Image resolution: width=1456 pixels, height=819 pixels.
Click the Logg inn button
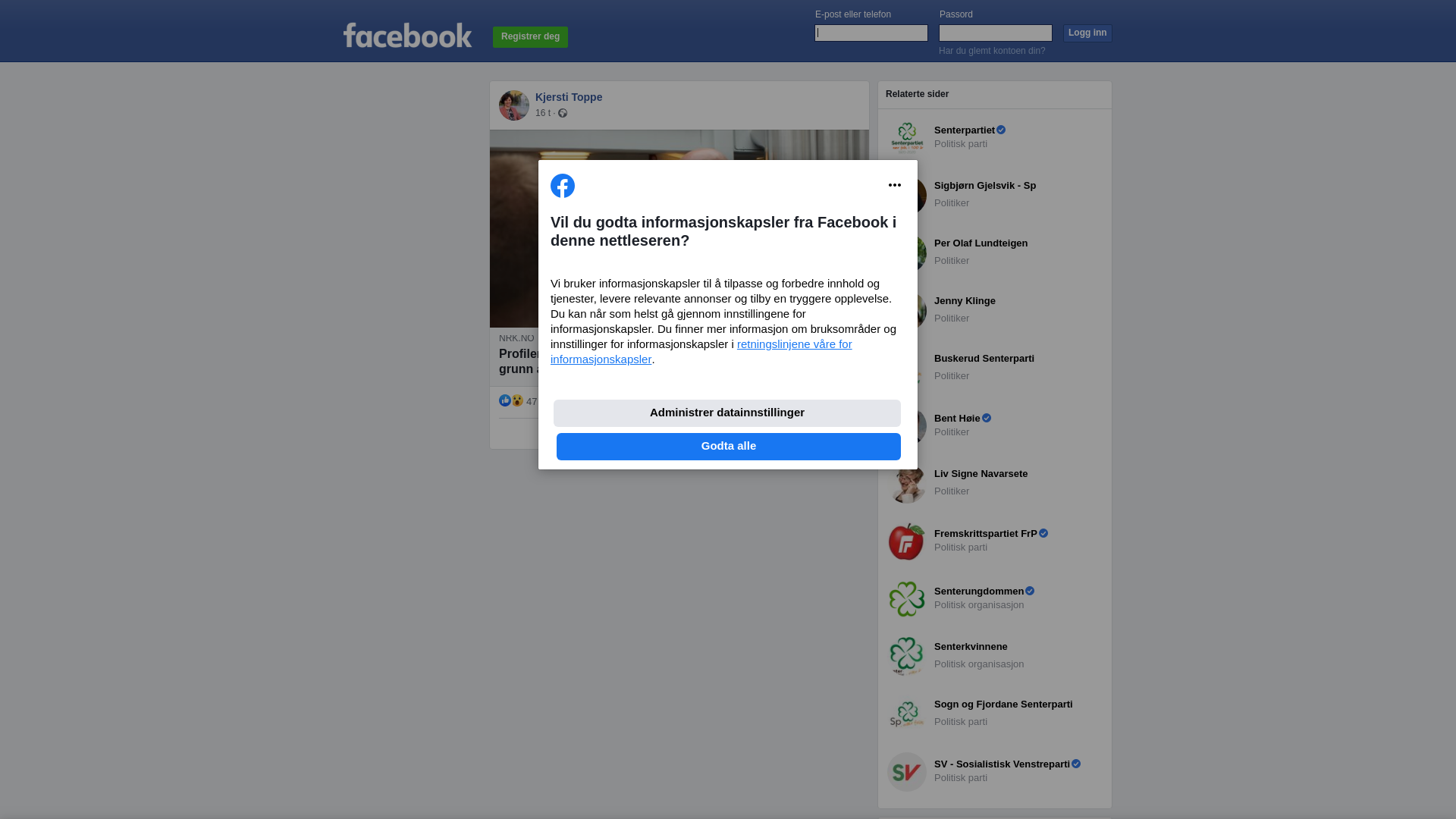[1087, 33]
